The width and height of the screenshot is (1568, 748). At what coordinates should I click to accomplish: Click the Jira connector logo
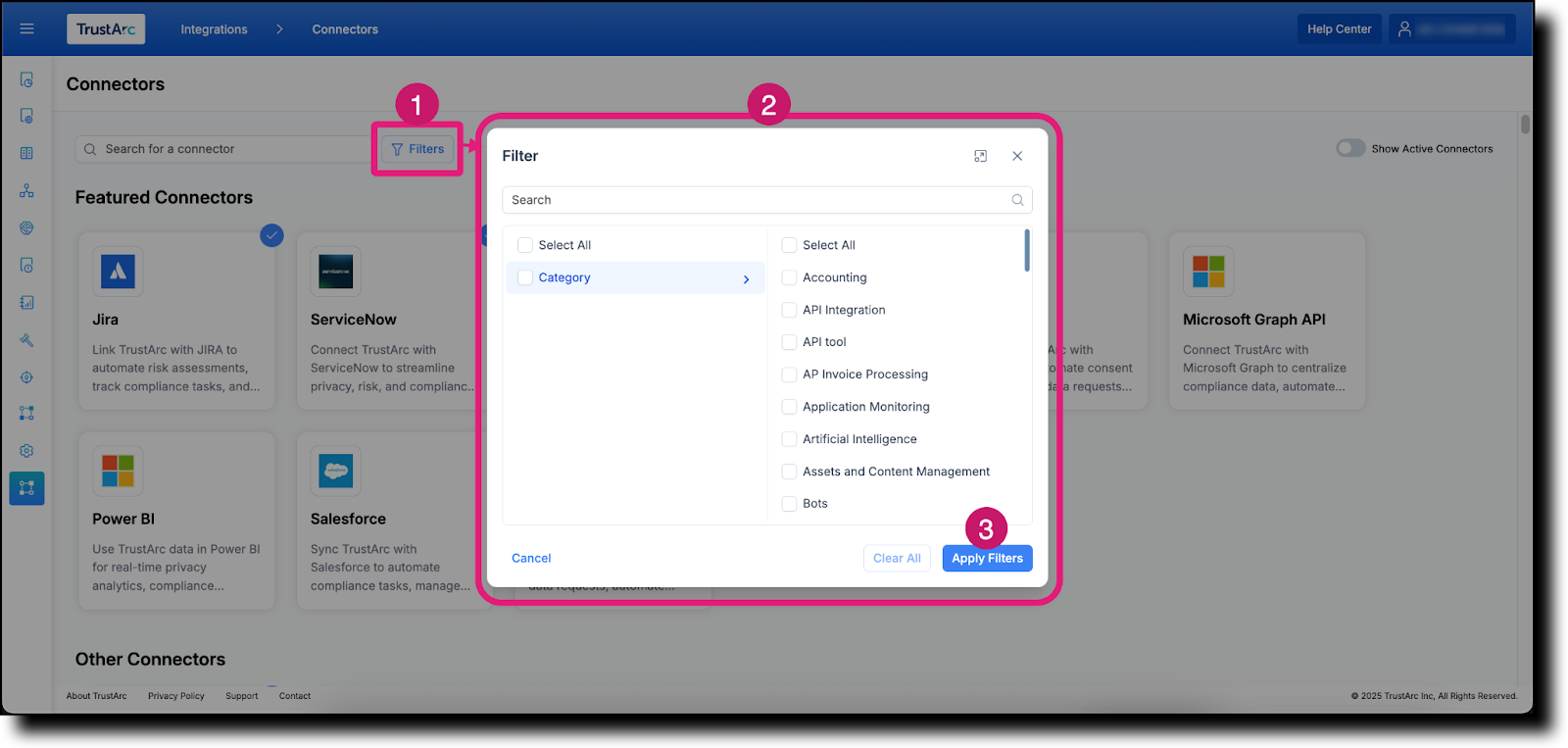click(x=118, y=272)
